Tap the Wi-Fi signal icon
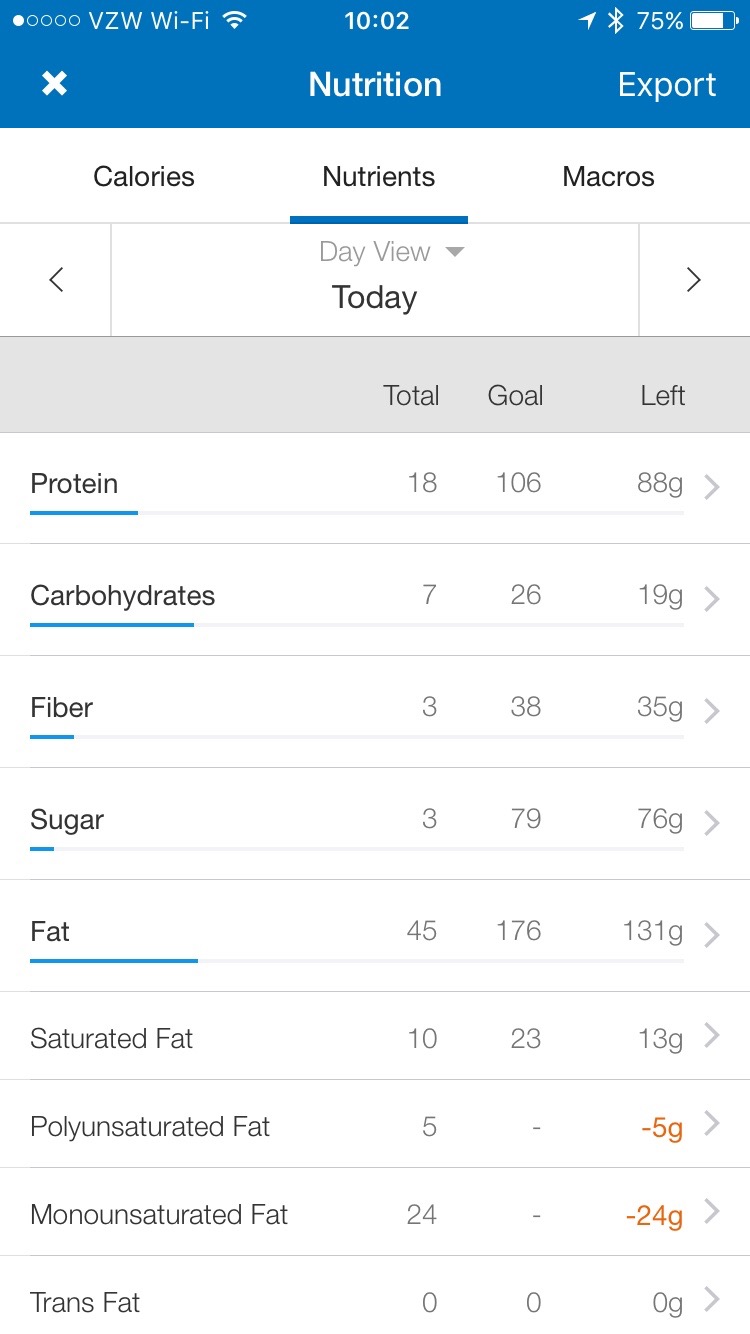 click(235, 21)
